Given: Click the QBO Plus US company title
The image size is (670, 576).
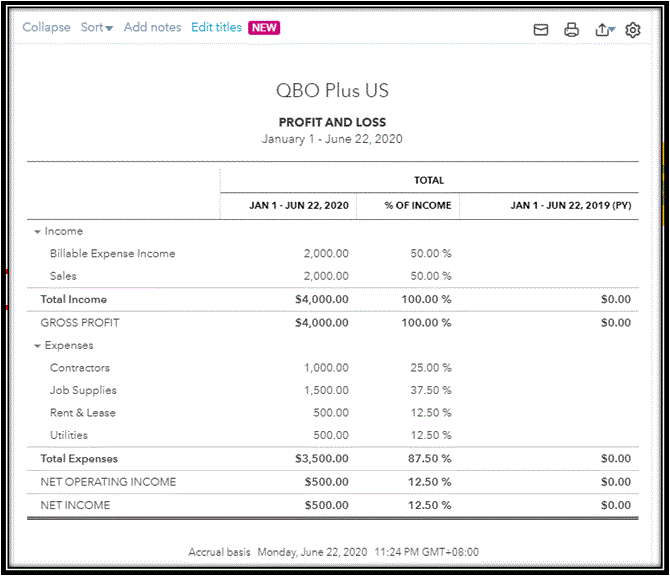Looking at the screenshot, I should (332, 91).
